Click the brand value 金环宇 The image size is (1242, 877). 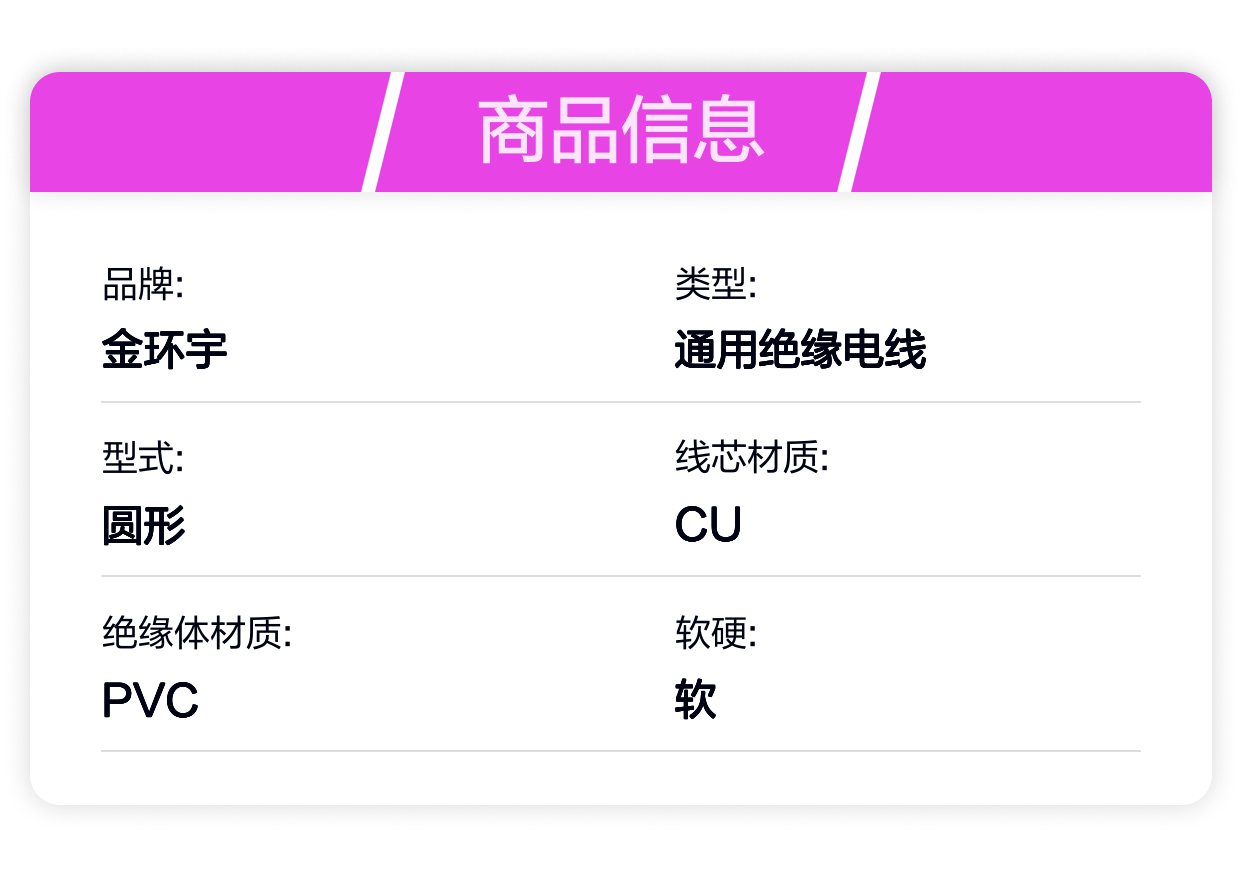[x=165, y=350]
